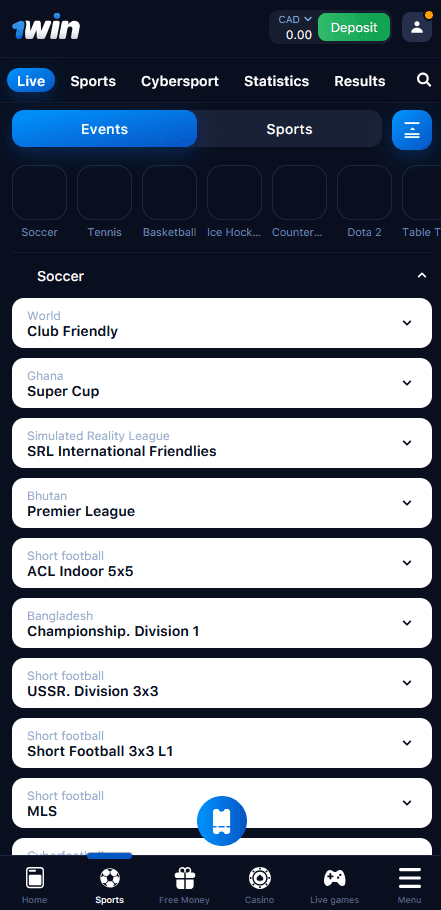Open the Statistics tab
441x910 pixels.
(276, 81)
